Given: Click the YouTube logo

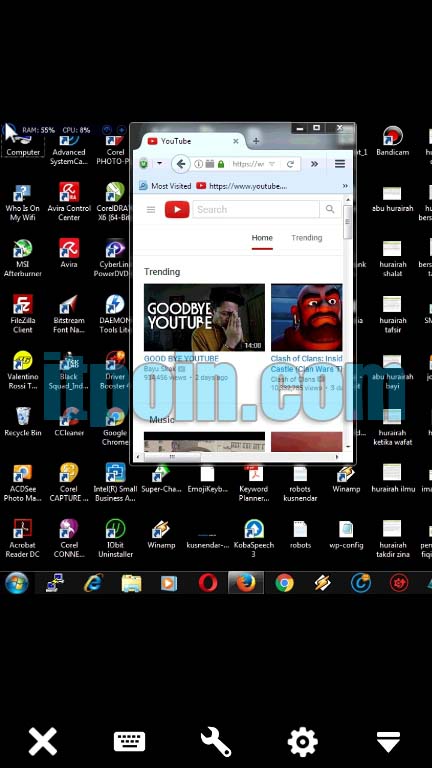Looking at the screenshot, I should tap(177, 210).
